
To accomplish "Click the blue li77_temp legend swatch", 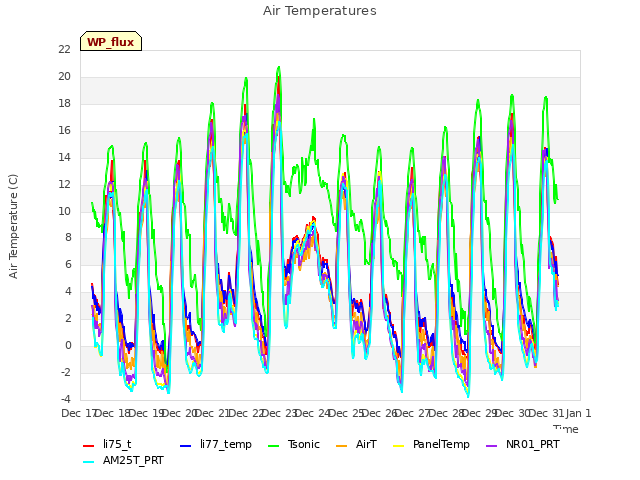I will (186, 445).
